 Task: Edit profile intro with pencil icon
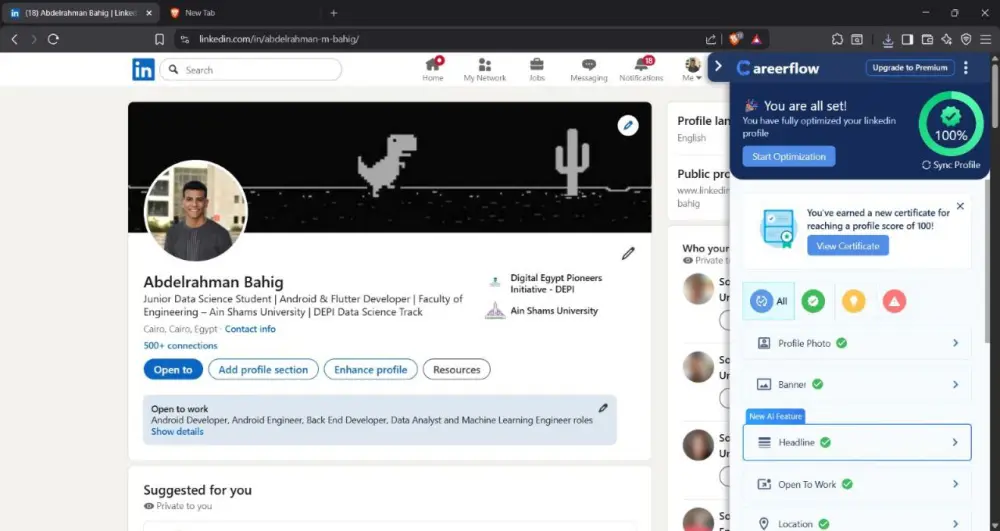(x=628, y=254)
